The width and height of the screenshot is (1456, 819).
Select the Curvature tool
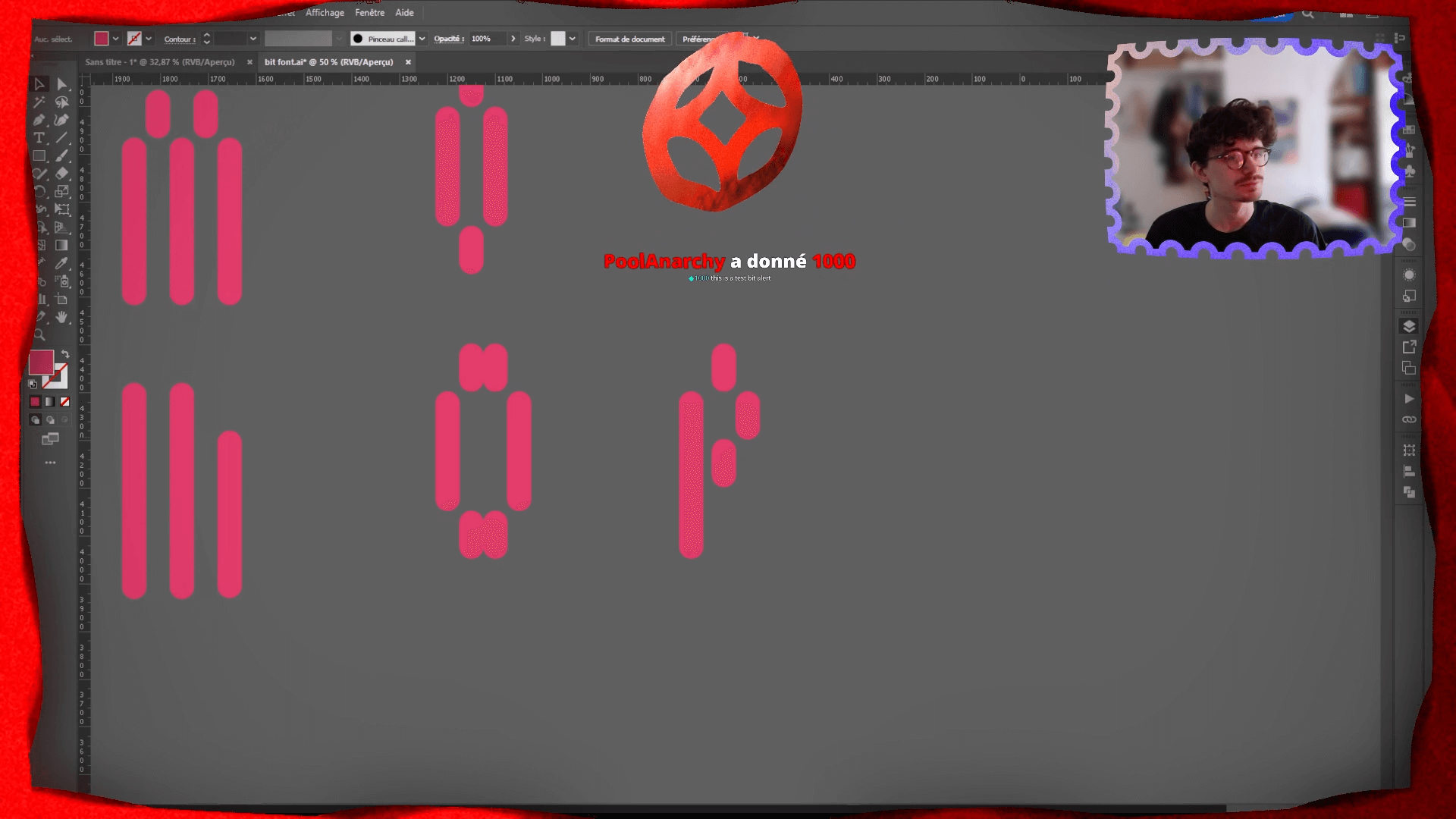[x=62, y=120]
